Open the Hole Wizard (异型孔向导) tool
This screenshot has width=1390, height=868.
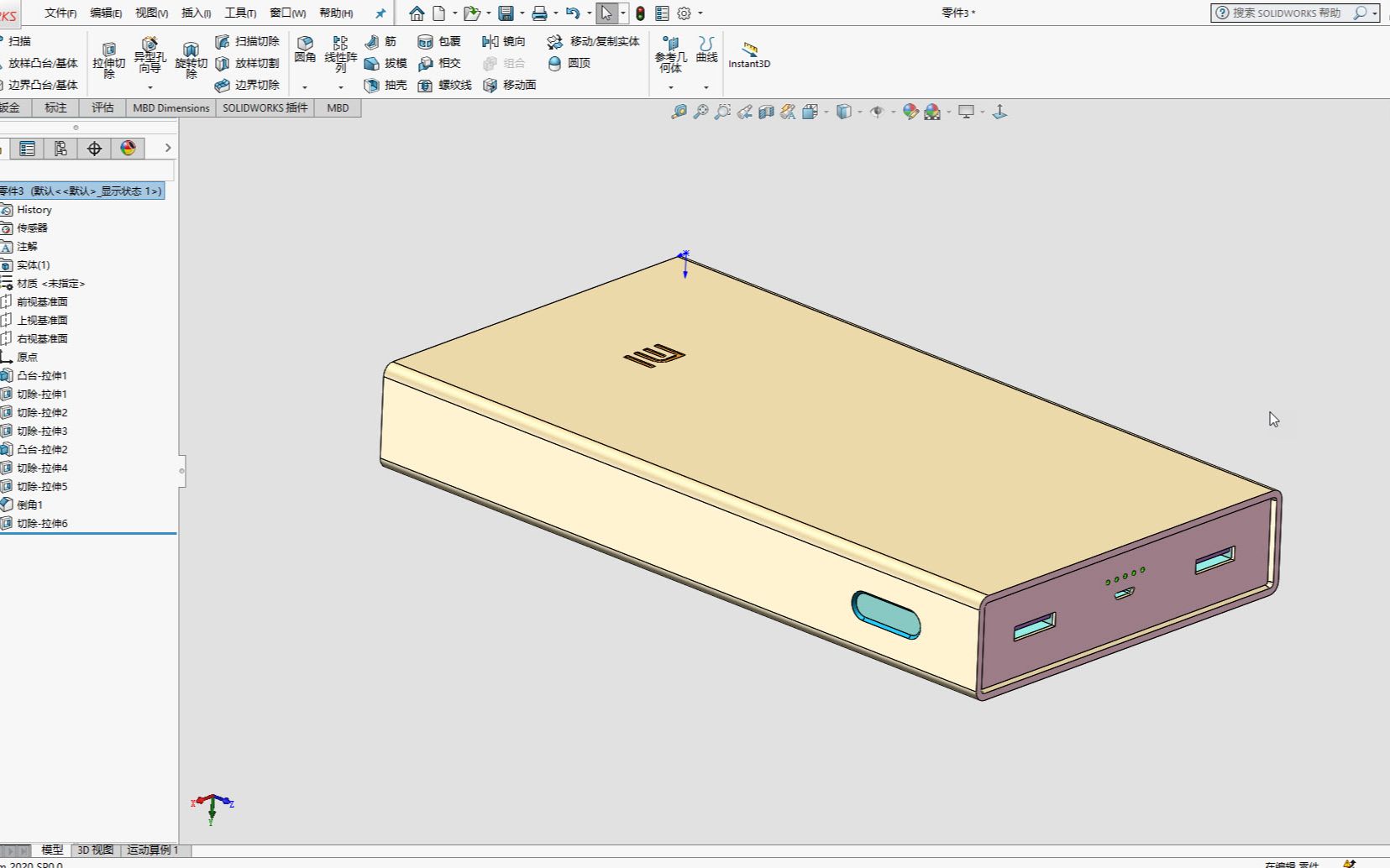(149, 55)
